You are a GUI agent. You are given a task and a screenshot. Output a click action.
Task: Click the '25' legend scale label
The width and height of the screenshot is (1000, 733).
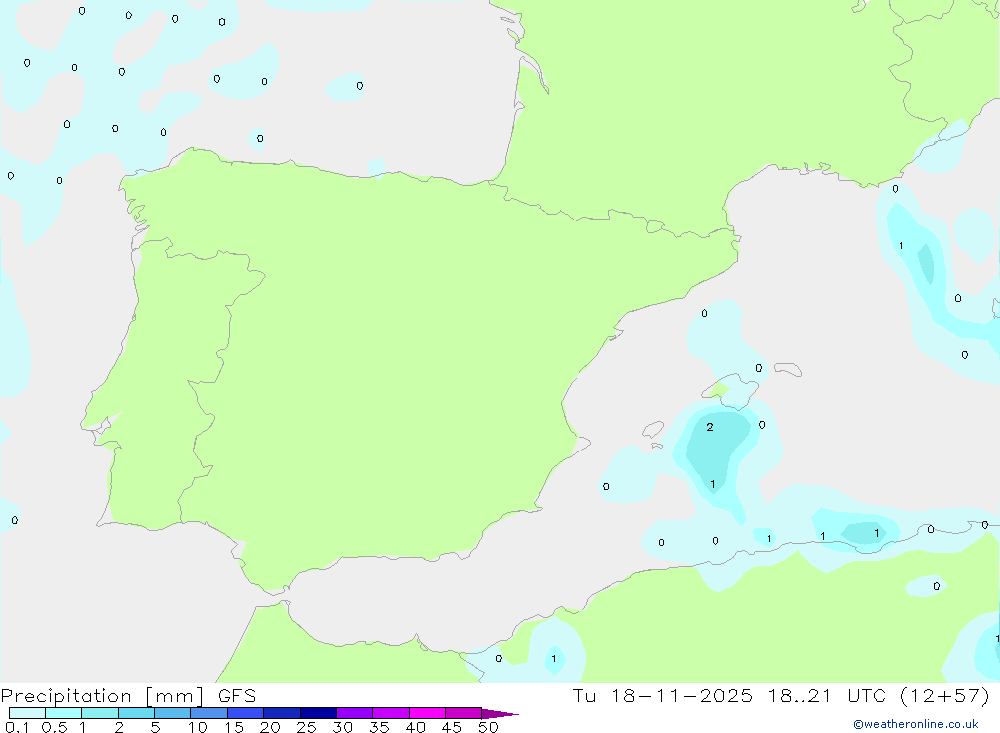pyautogui.click(x=307, y=727)
